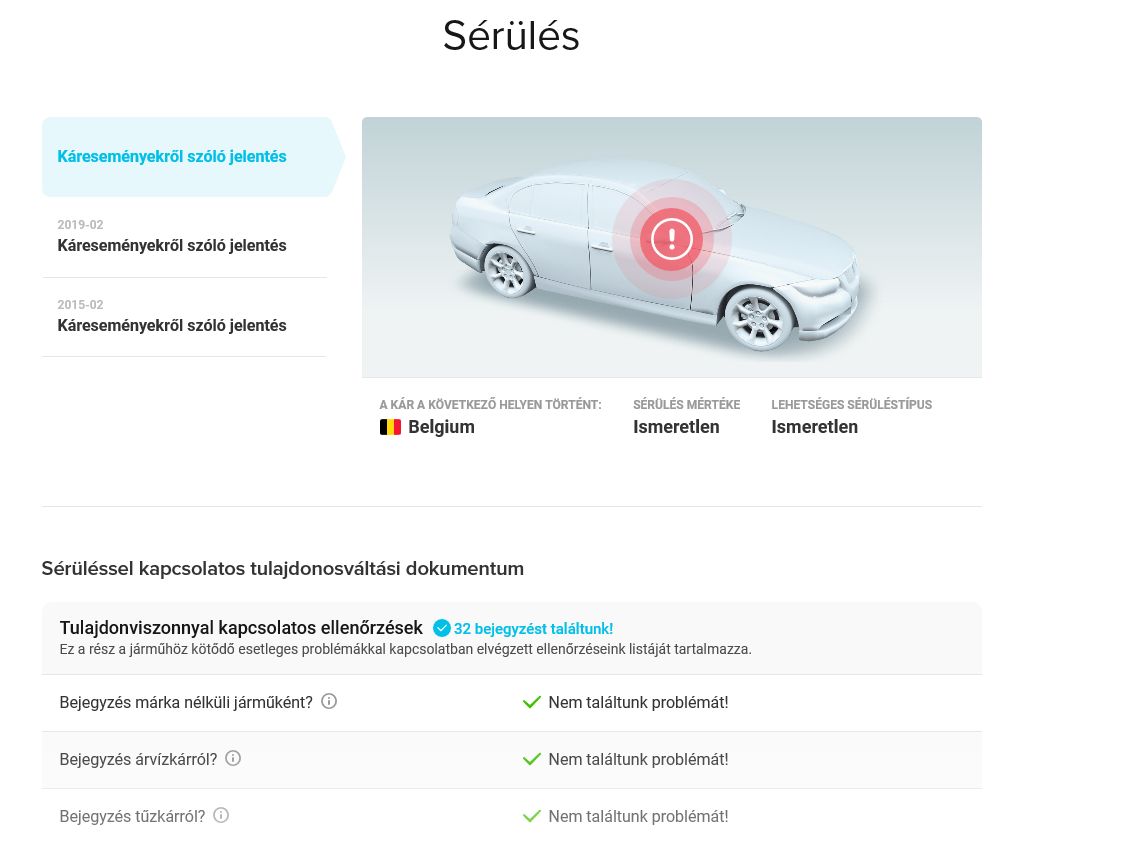This screenshot has width=1127, height=845.
Task: Click "Nem találtunk problémát!" in árvízkárról row
Action: coord(638,760)
